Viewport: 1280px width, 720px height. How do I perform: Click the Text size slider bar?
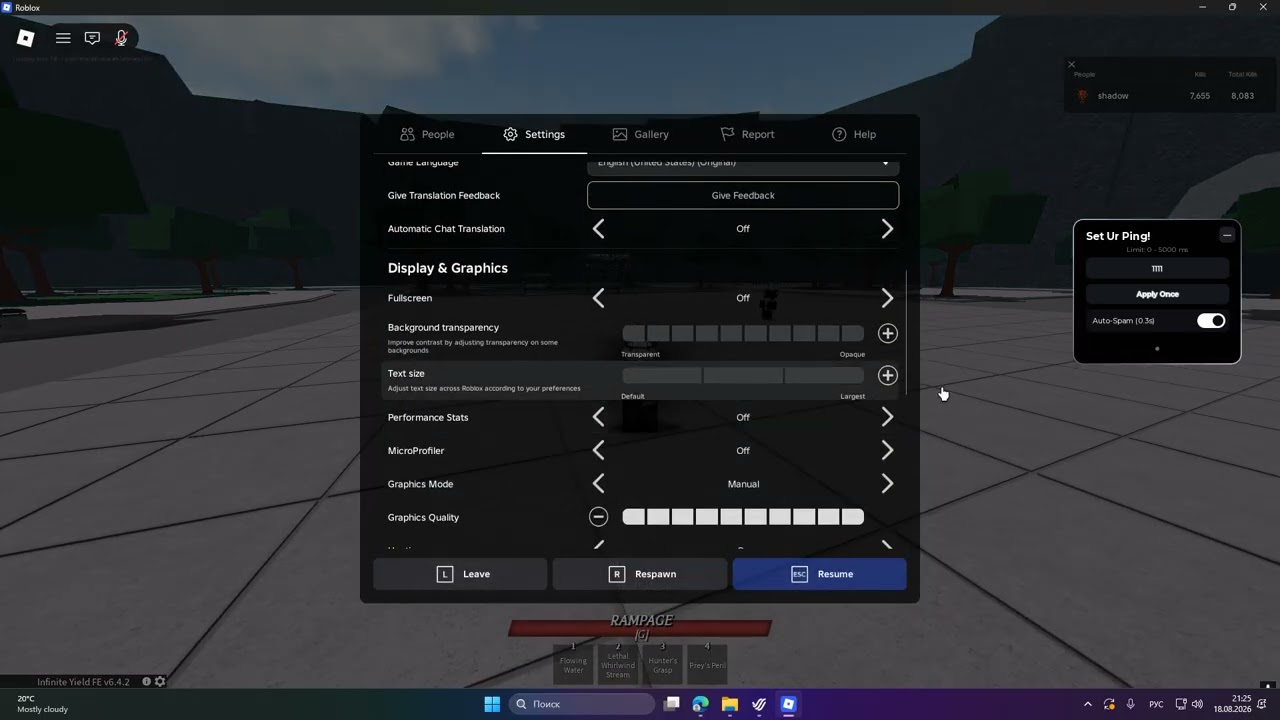tap(743, 375)
